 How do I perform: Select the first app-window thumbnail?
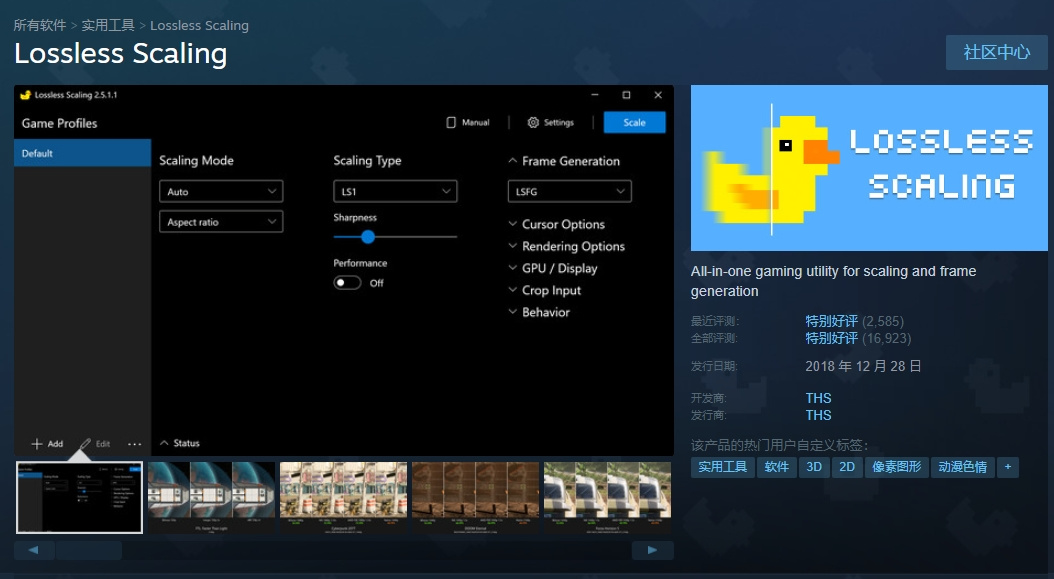[x=79, y=498]
